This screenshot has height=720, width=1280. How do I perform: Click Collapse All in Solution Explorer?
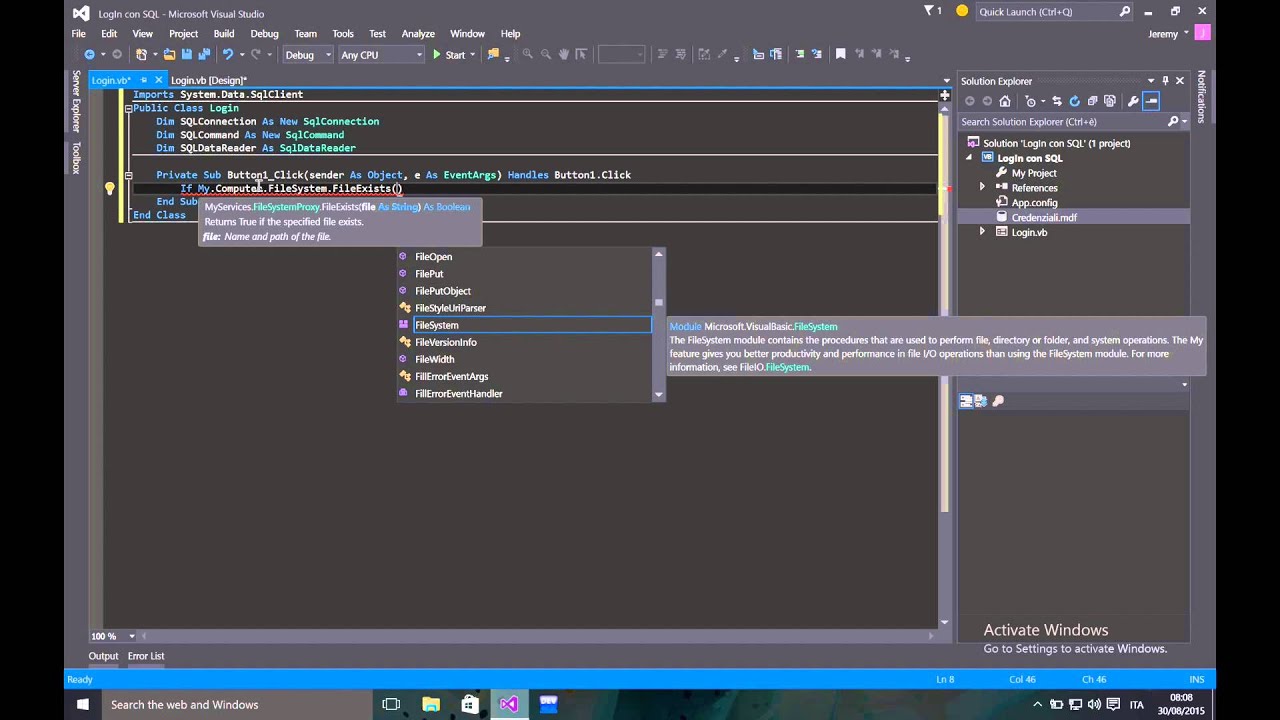pos(1092,101)
